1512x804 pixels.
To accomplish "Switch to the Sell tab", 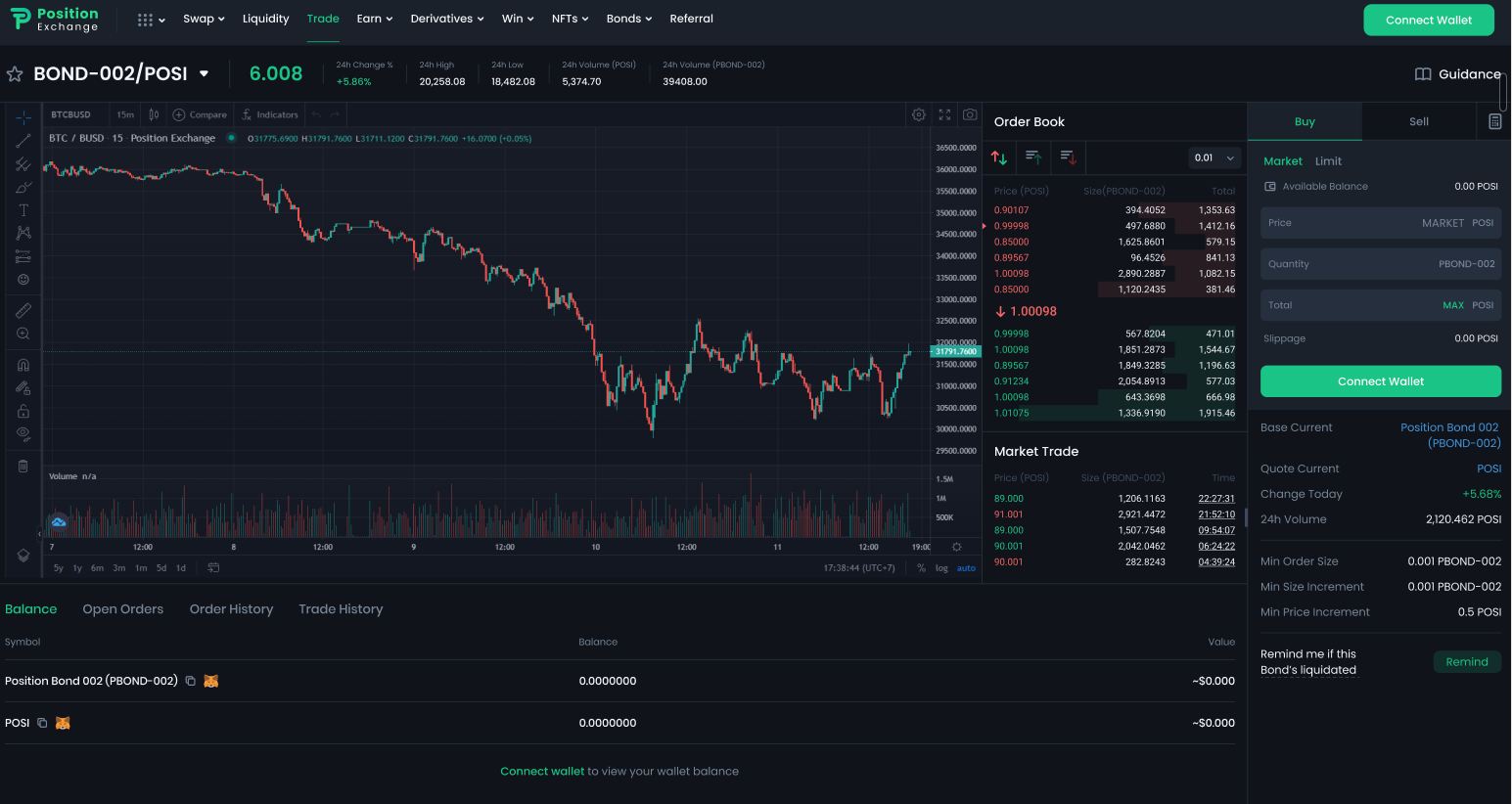I will click(x=1418, y=121).
